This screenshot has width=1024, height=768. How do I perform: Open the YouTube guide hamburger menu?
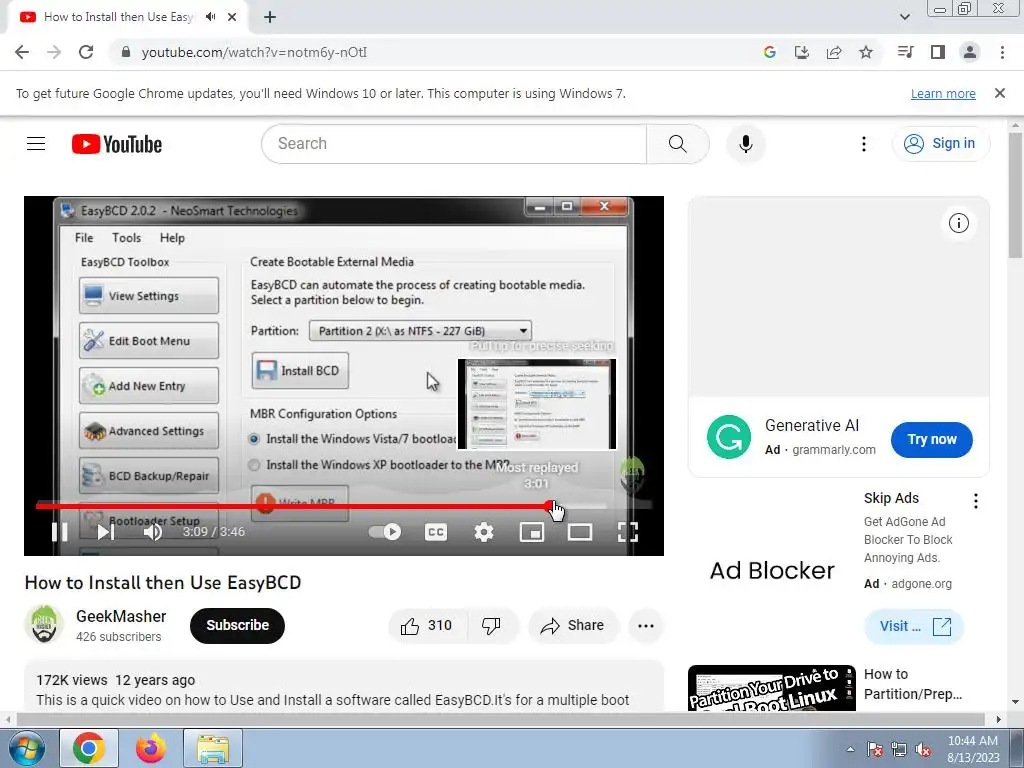tap(36, 144)
